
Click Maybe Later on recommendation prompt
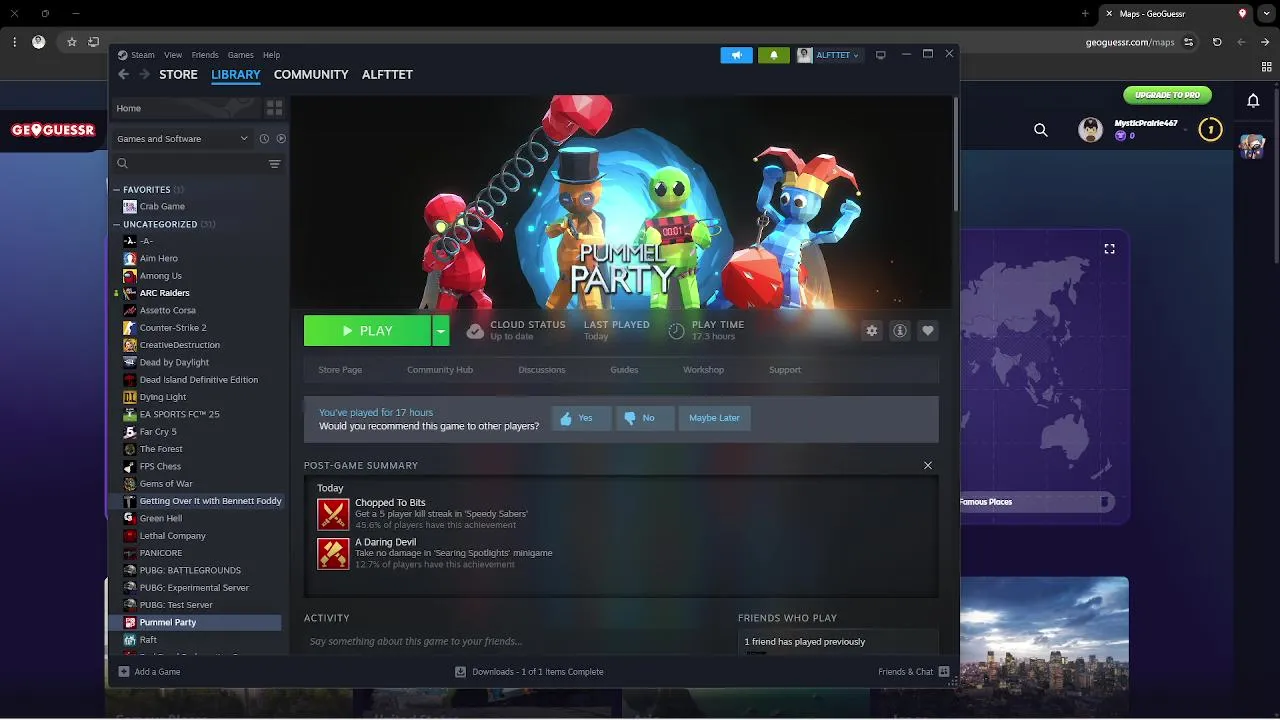click(x=714, y=418)
